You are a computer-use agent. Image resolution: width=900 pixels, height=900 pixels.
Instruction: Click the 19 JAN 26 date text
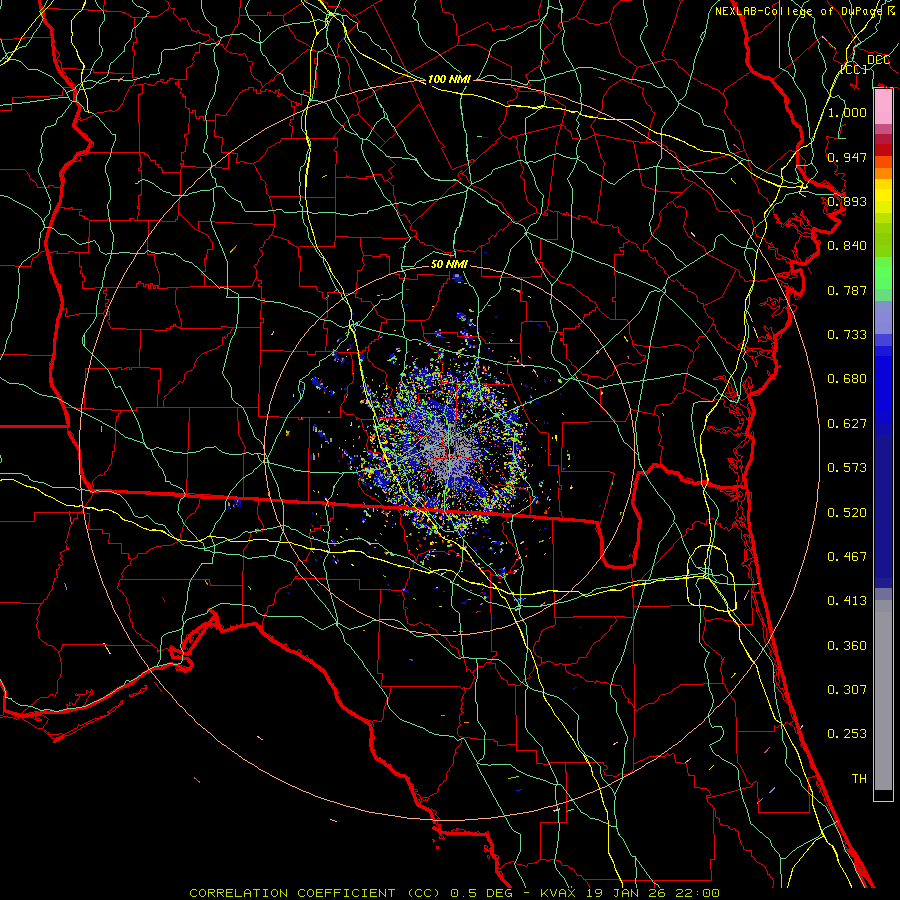(625, 893)
